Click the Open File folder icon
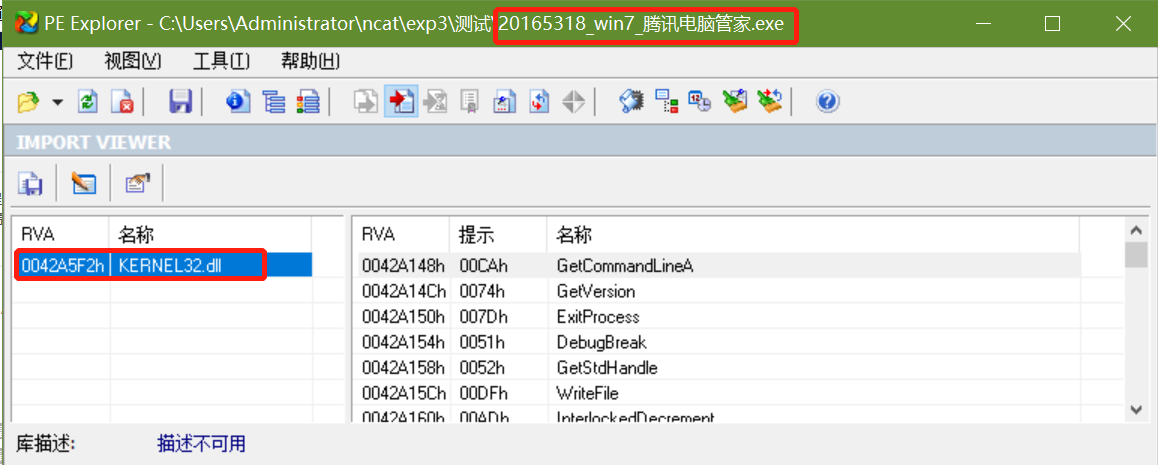Image resolution: width=1158 pixels, height=465 pixels. pos(28,102)
